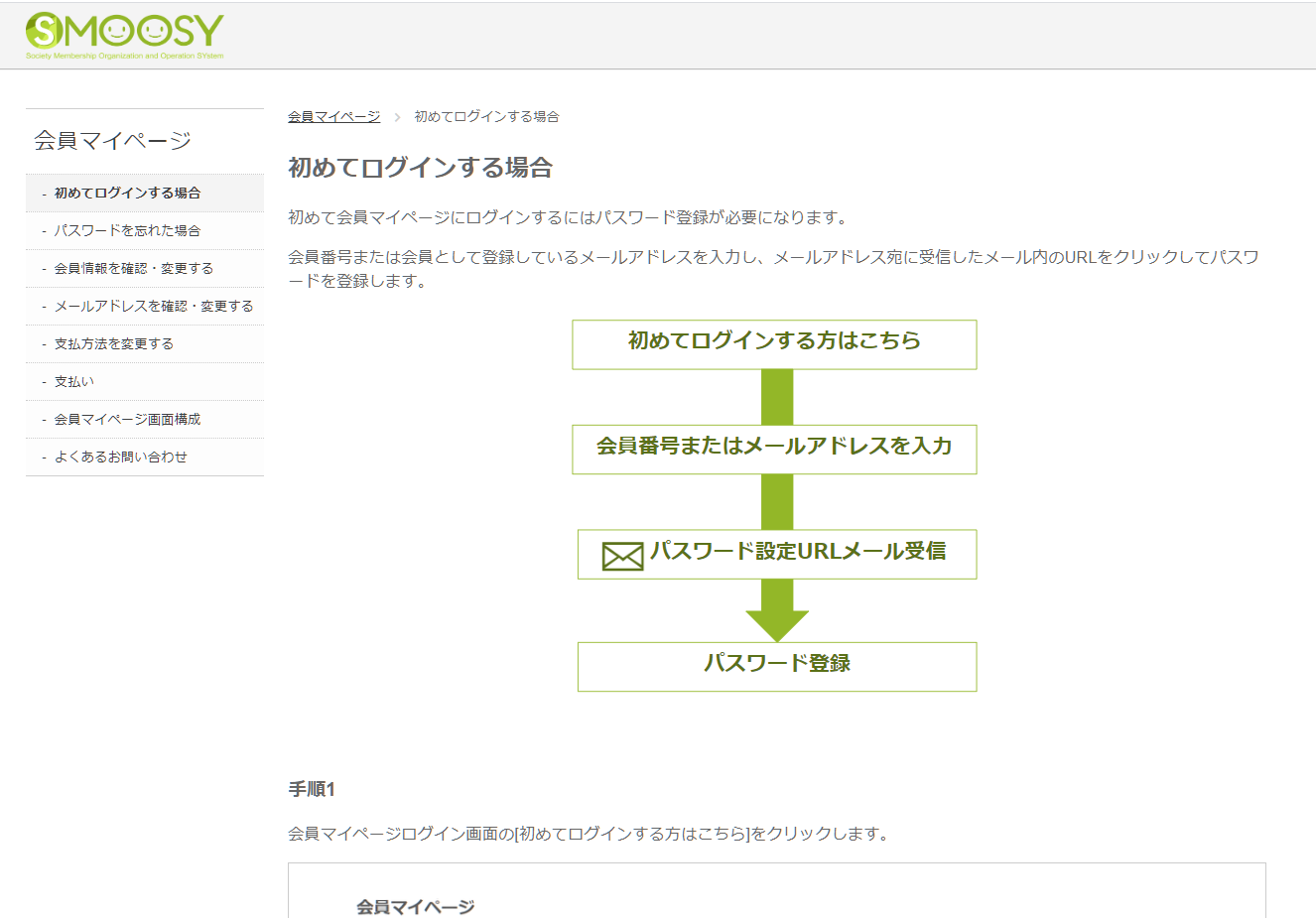This screenshot has height=918, width=1316.
Task: Open 支払い in the sidebar
Action: click(x=145, y=381)
